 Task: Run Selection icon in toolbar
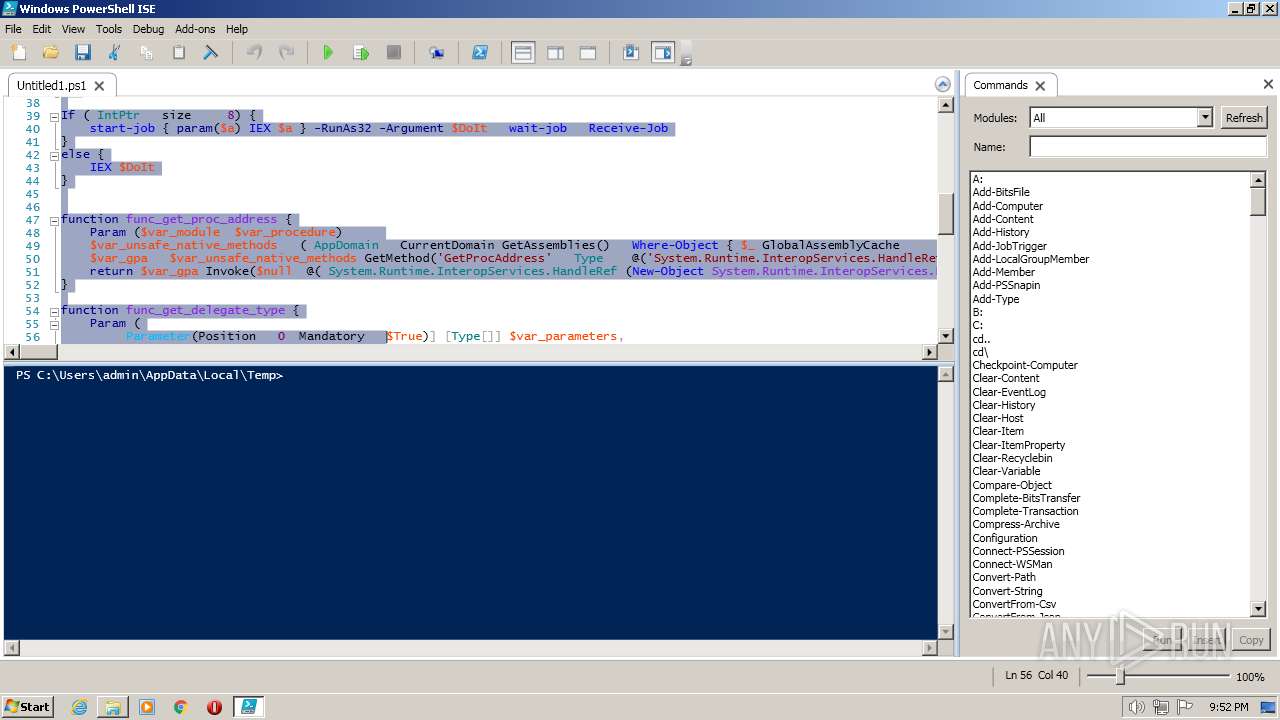pos(361,52)
